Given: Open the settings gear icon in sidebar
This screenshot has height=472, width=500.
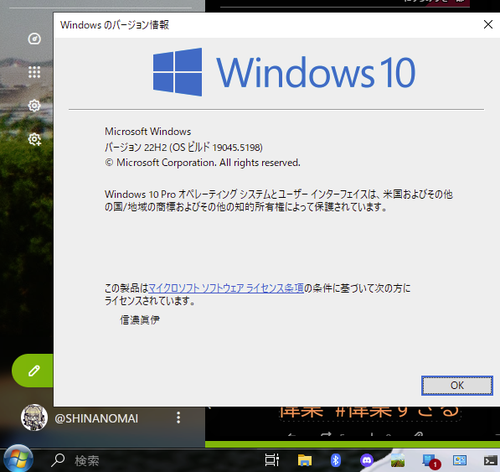Looking at the screenshot, I should tap(34, 106).
